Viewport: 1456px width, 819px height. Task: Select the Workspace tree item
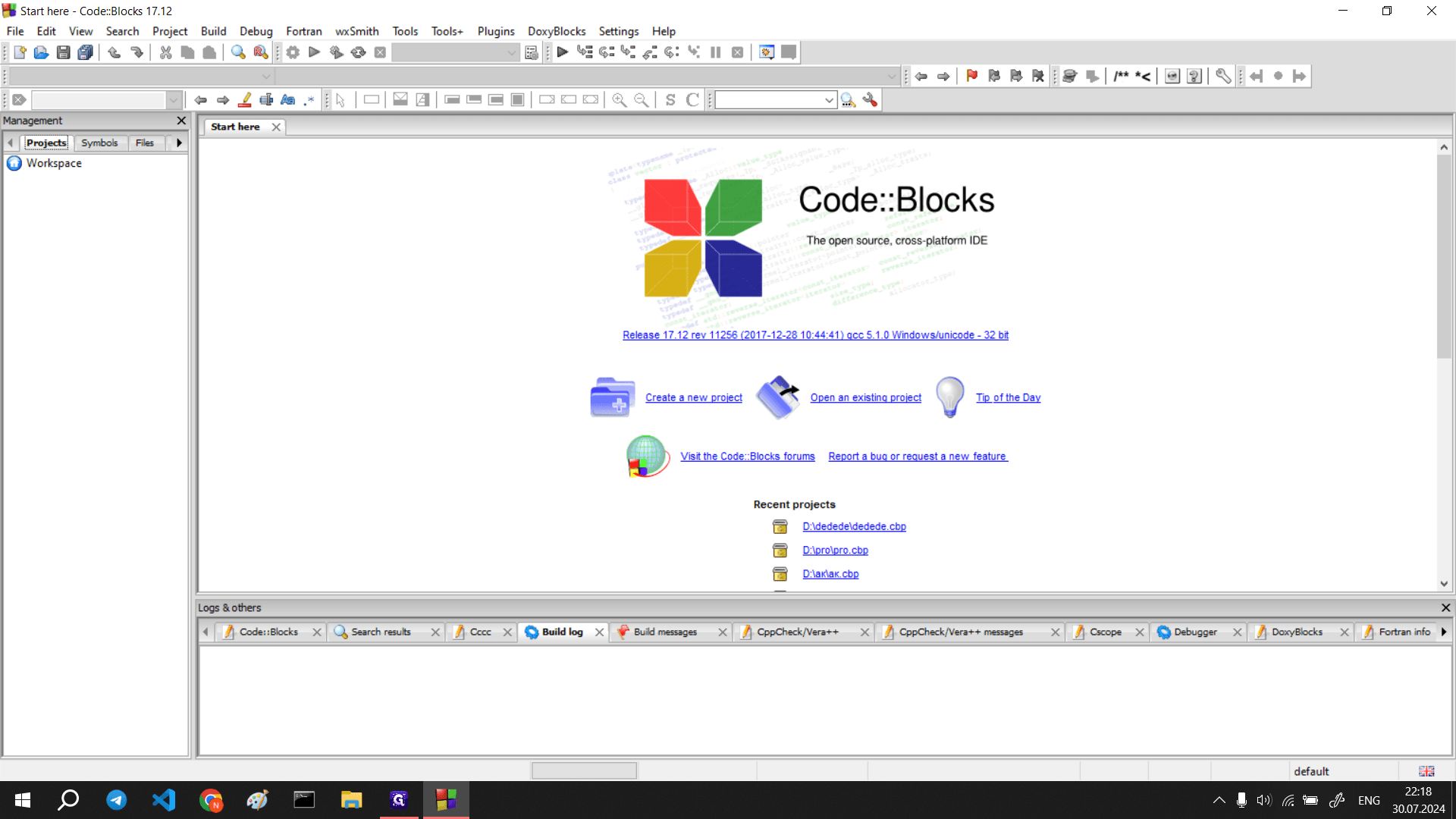54,163
